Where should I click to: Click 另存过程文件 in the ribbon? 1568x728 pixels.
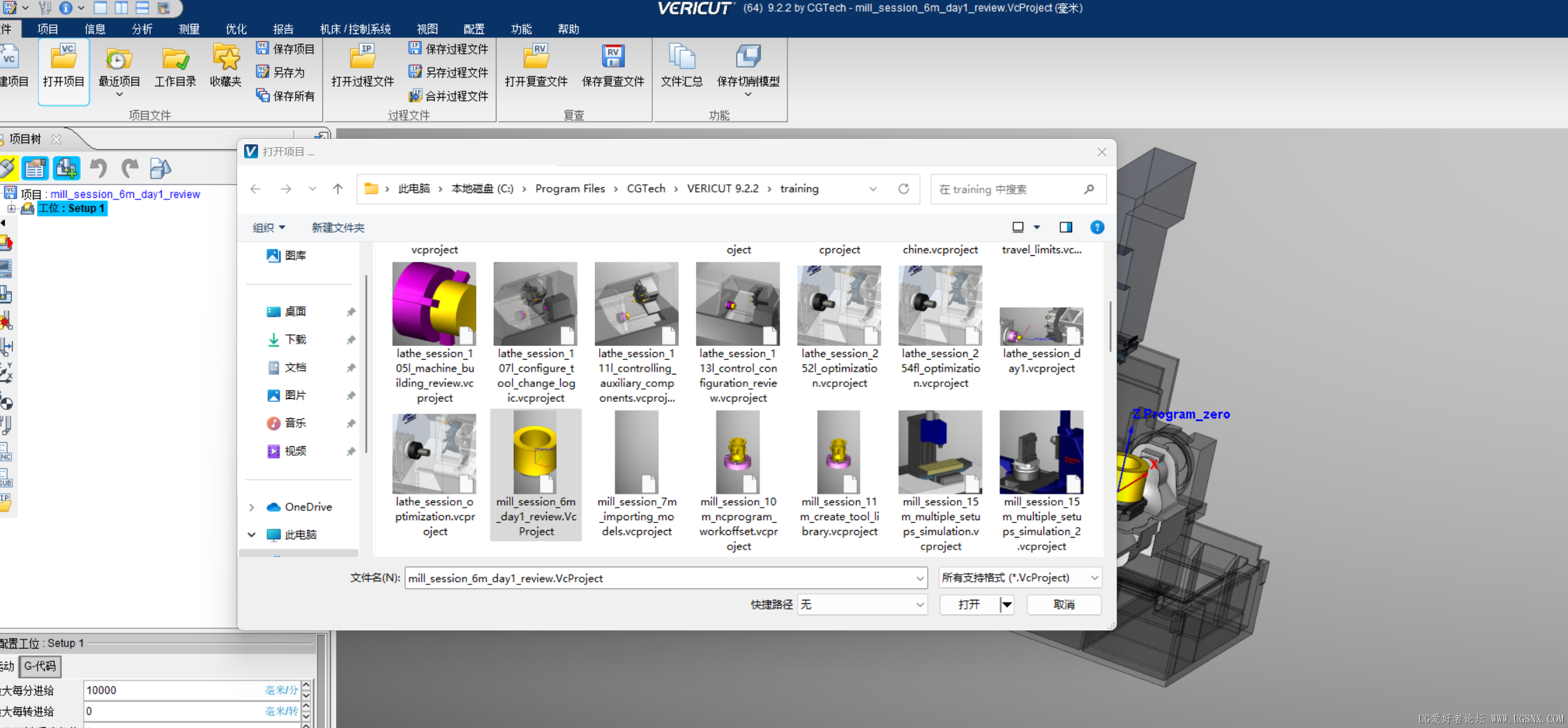pos(448,72)
